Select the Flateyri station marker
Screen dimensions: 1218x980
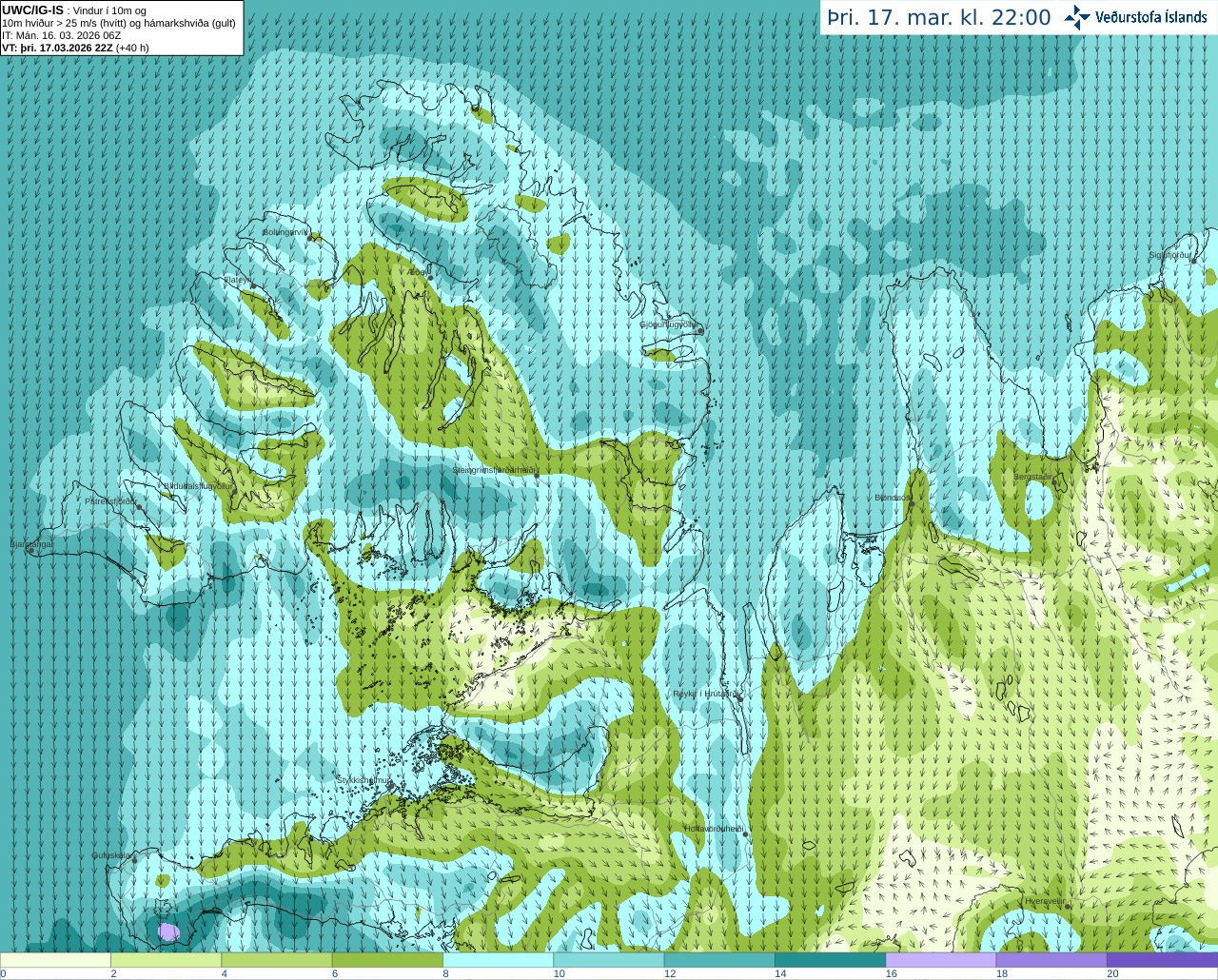253,285
